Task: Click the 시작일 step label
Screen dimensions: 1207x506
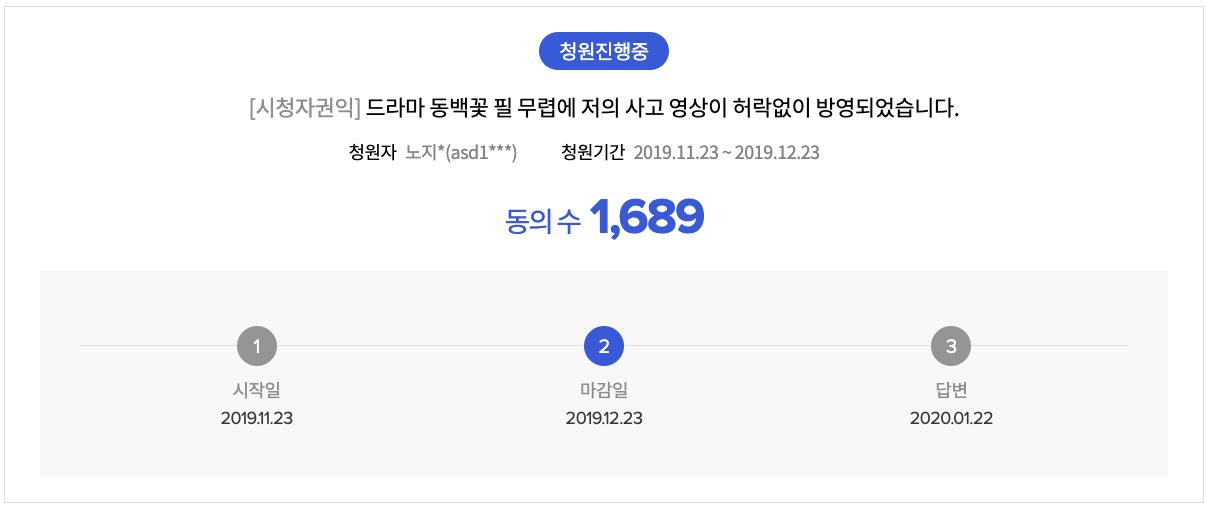Action: (x=257, y=390)
